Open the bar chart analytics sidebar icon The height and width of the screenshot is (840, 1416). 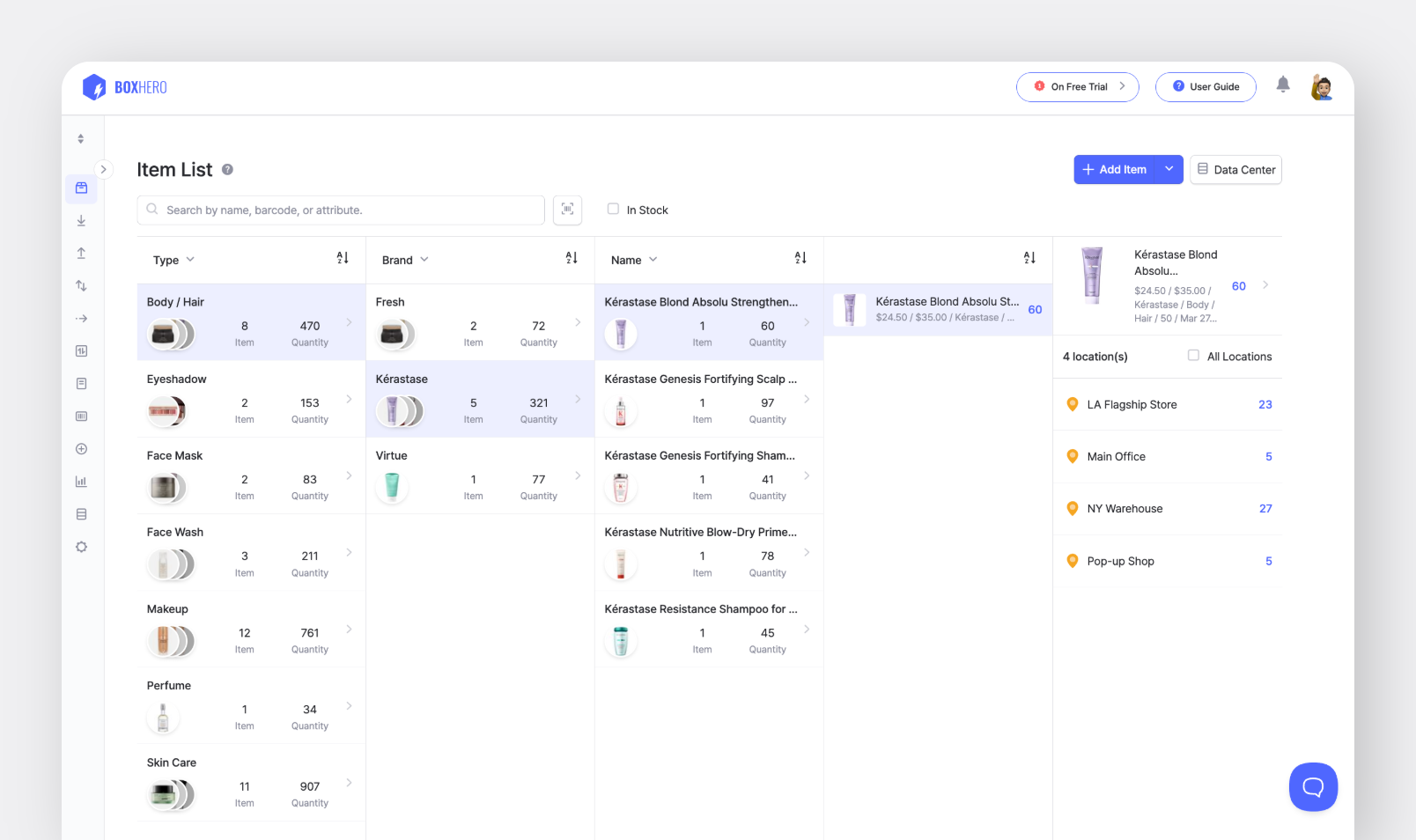point(81,482)
